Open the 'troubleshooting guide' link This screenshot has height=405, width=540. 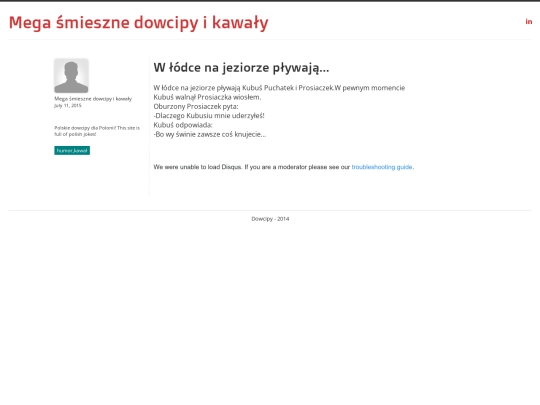coord(382,167)
